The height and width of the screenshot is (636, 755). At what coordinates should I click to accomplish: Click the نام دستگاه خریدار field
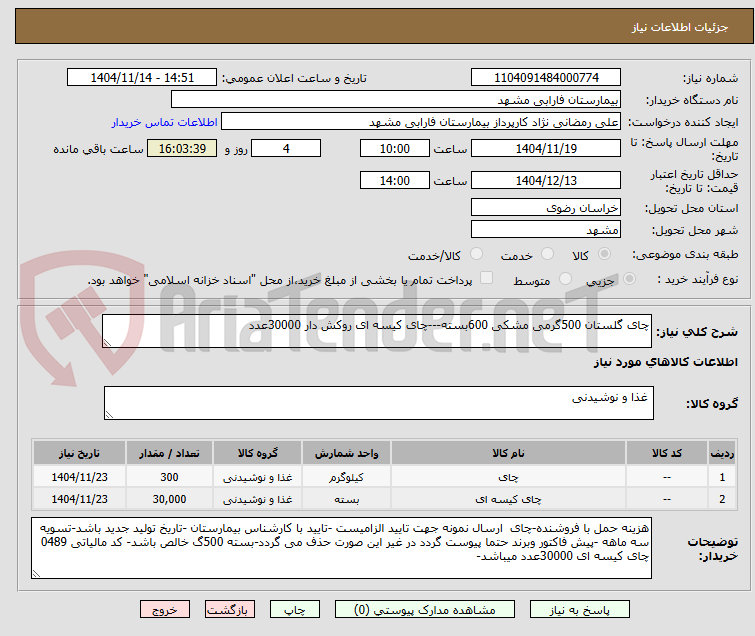(395, 100)
